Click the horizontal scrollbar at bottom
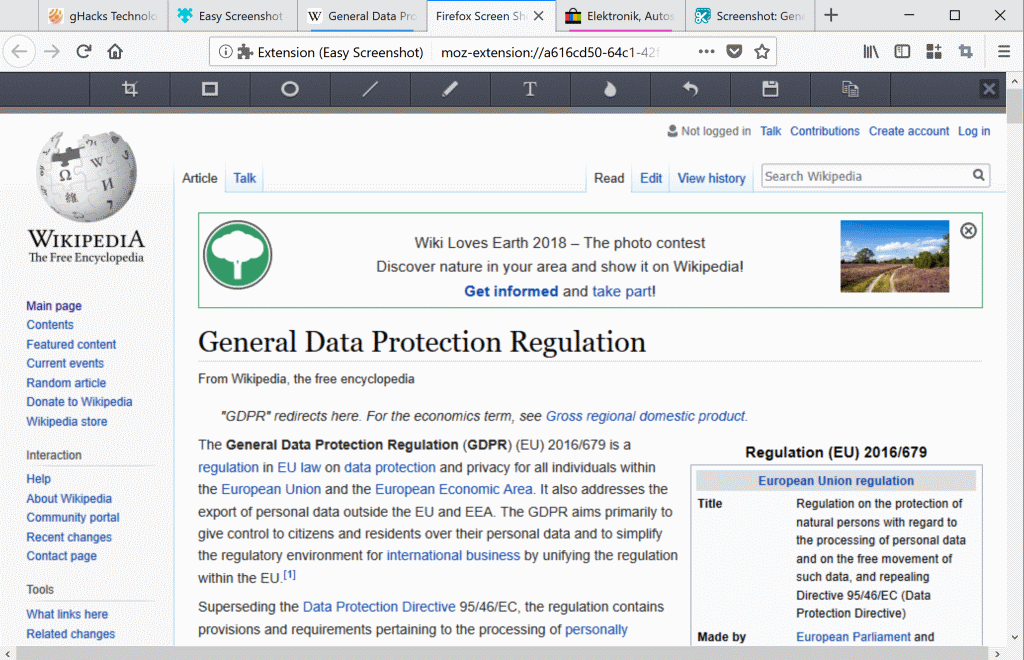Image resolution: width=1024 pixels, height=660 pixels. [x=502, y=653]
